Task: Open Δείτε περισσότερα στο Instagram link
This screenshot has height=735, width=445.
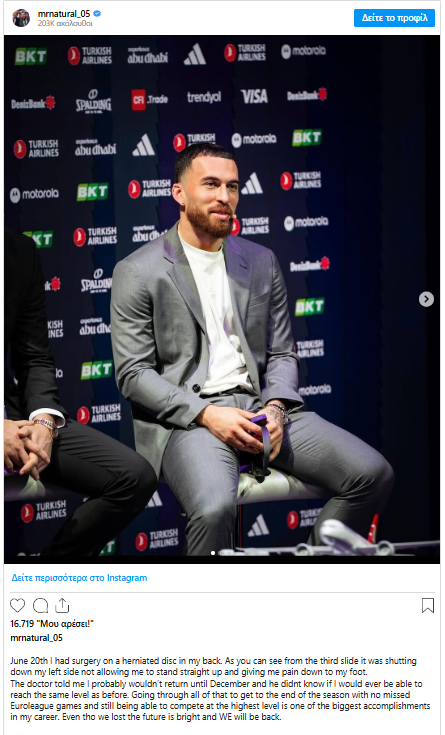Action: [79, 578]
